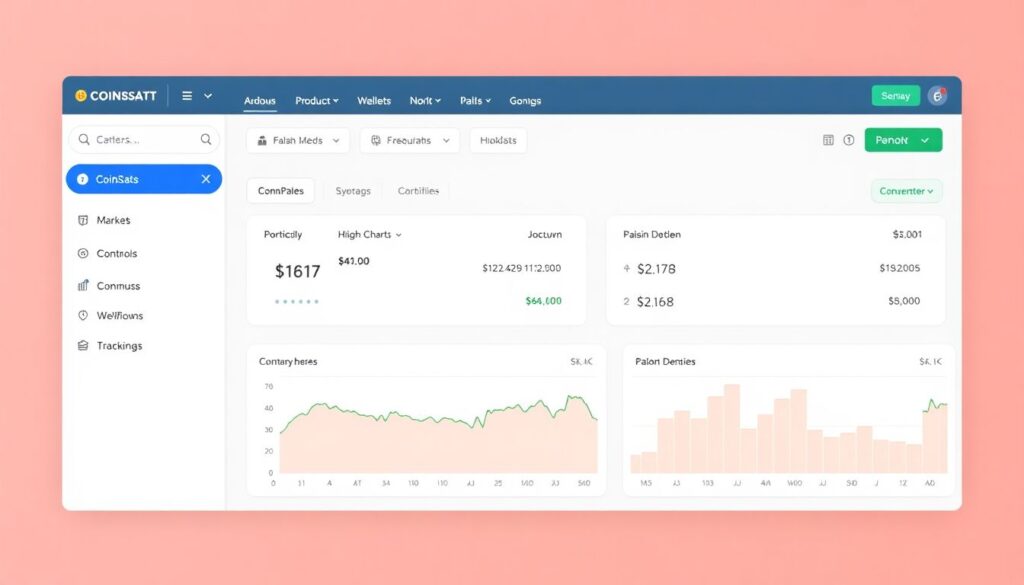Expand the Falah Meds dropdown
The image size is (1024, 585).
298,141
